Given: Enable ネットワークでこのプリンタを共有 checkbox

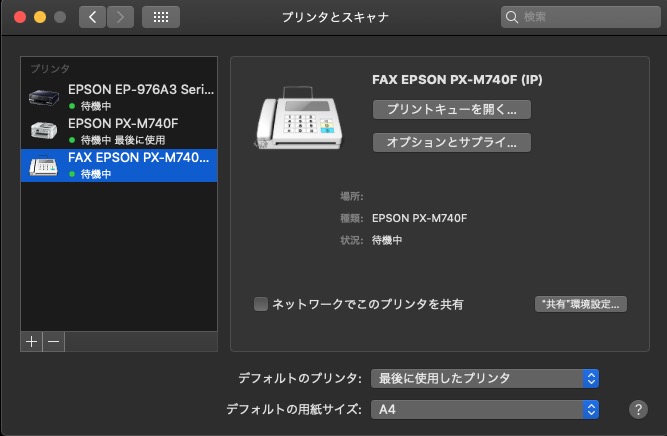Looking at the screenshot, I should pyautogui.click(x=261, y=304).
